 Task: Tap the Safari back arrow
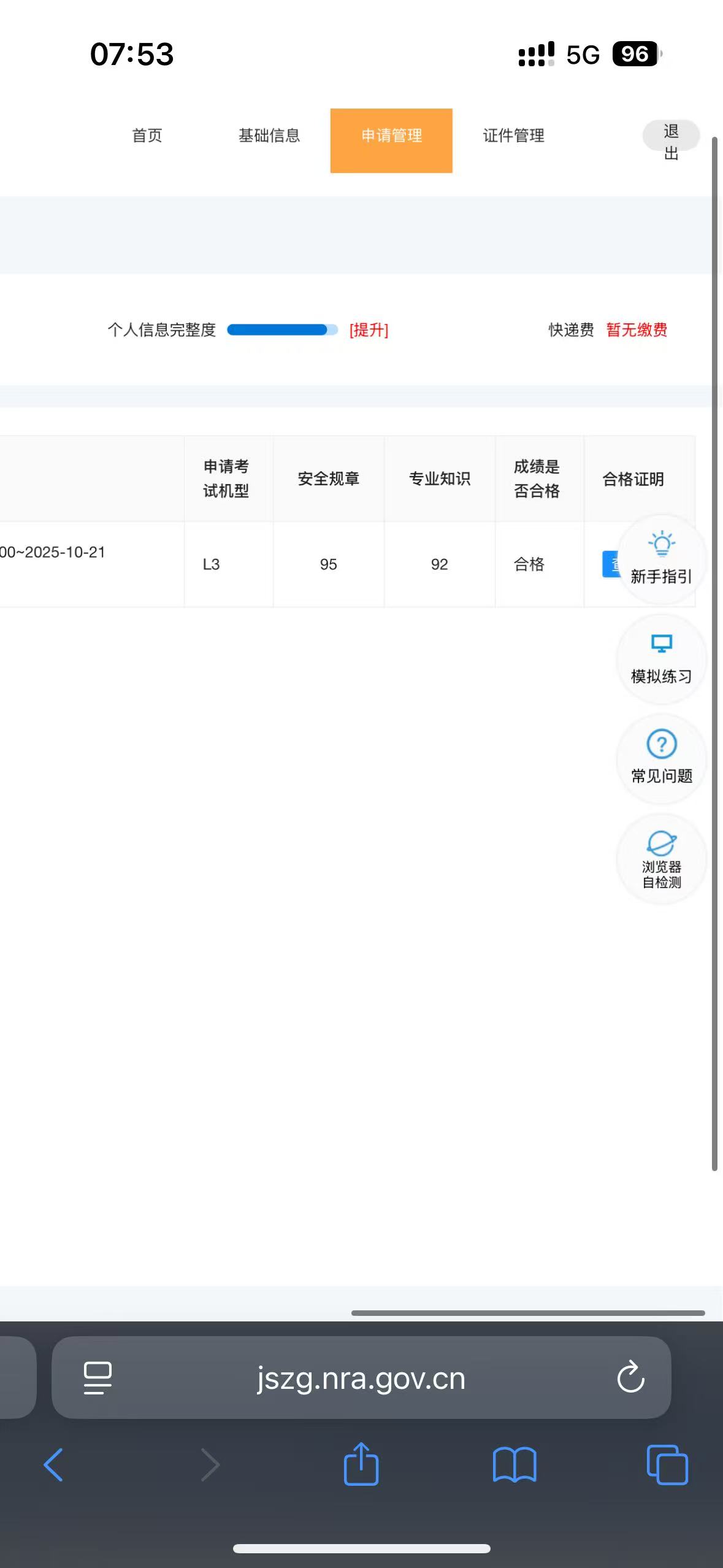pos(53,1465)
